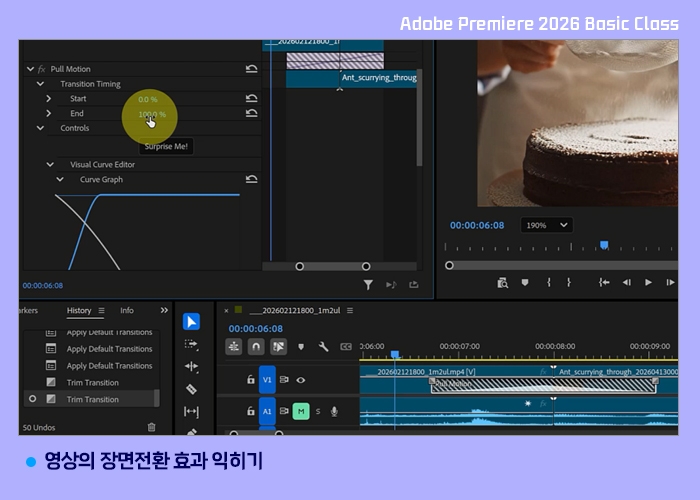Image resolution: width=700 pixels, height=500 pixels.
Task: Show more panel tabs double-chevron
Action: tap(164, 310)
